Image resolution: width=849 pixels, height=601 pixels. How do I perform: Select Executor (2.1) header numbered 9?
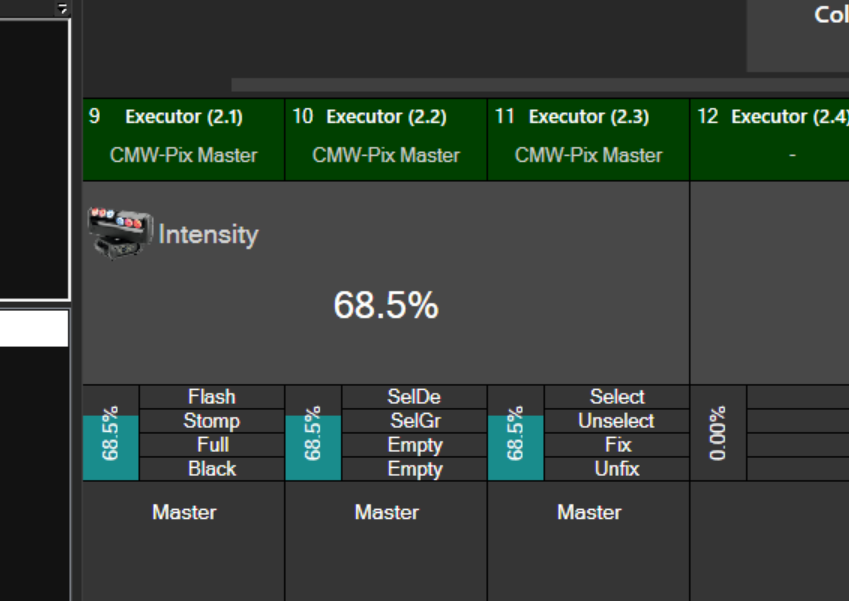pos(184,138)
